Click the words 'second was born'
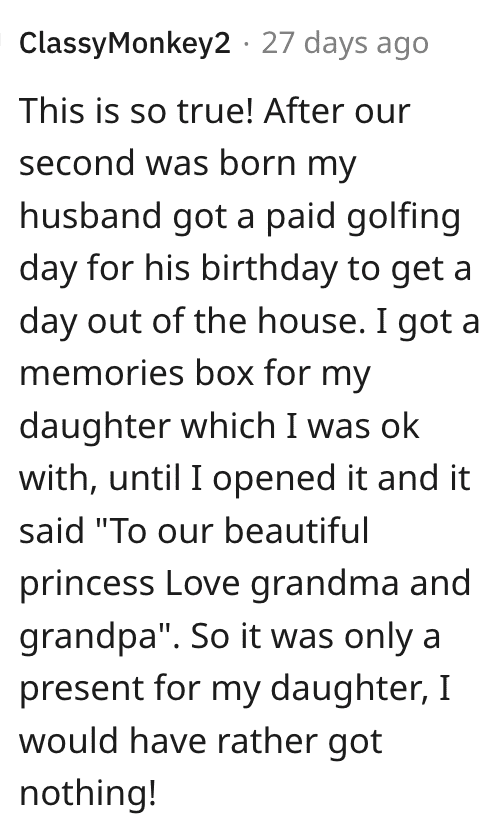Viewport: 504px width, 834px height. 157,163
